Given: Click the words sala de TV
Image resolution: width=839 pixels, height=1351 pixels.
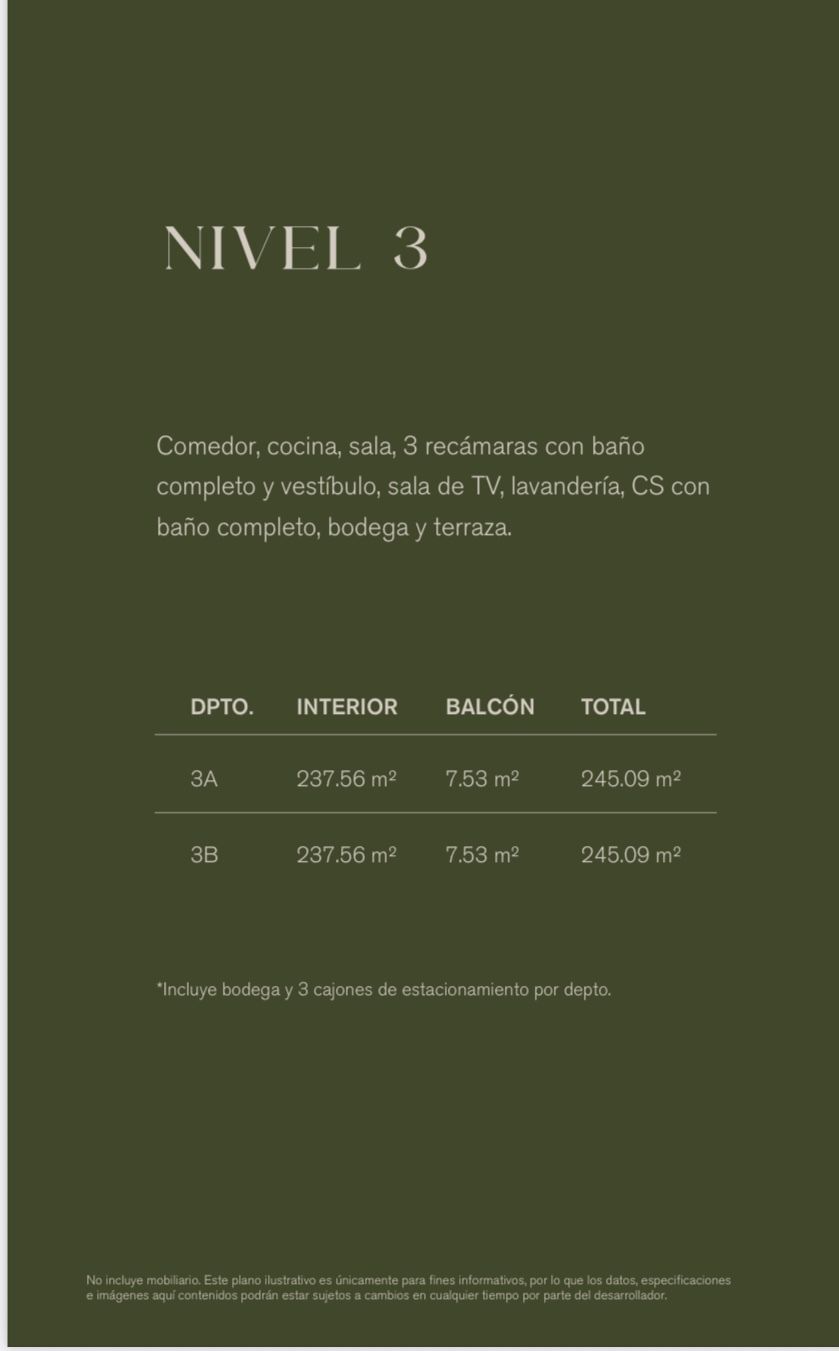Looking at the screenshot, I should coord(448,487).
